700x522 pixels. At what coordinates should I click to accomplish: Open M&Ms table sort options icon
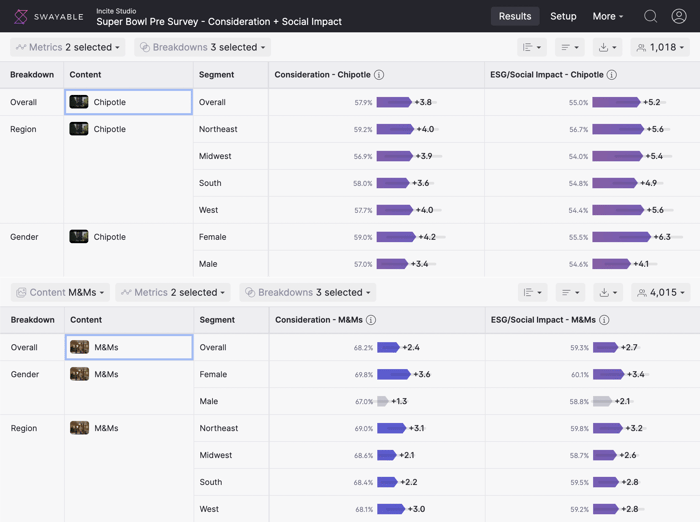click(571, 292)
